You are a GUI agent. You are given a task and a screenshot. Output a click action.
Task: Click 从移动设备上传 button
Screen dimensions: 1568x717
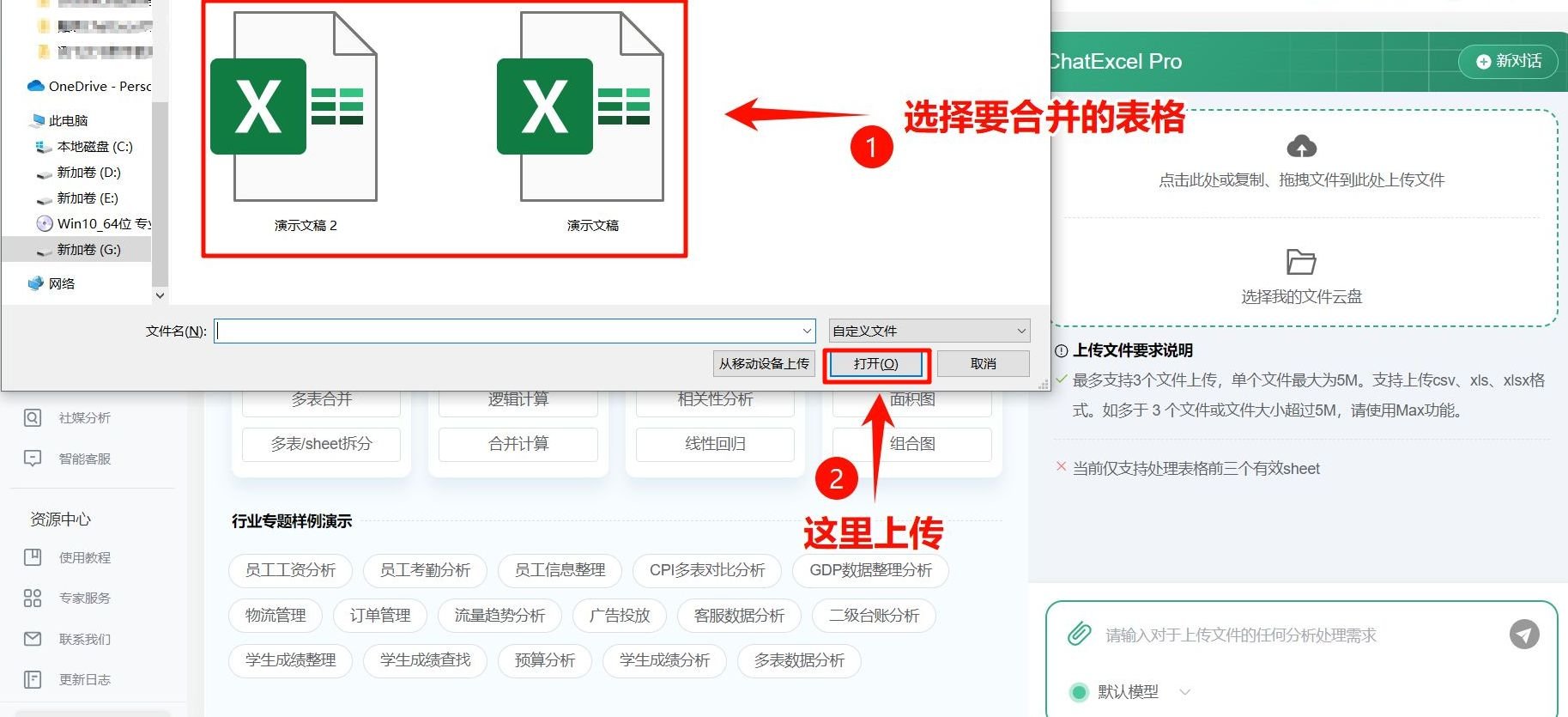[763, 364]
